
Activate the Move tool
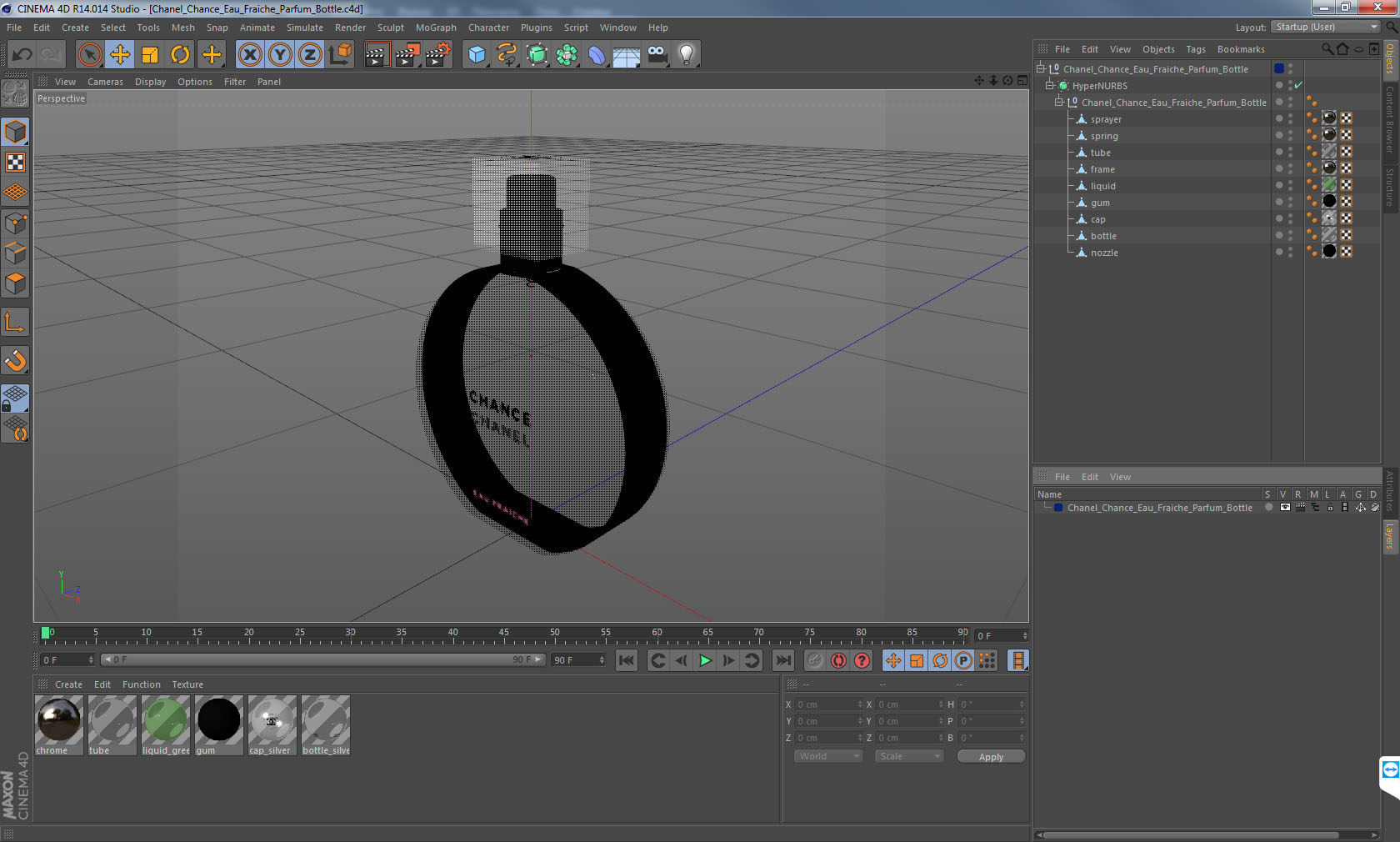(120, 55)
